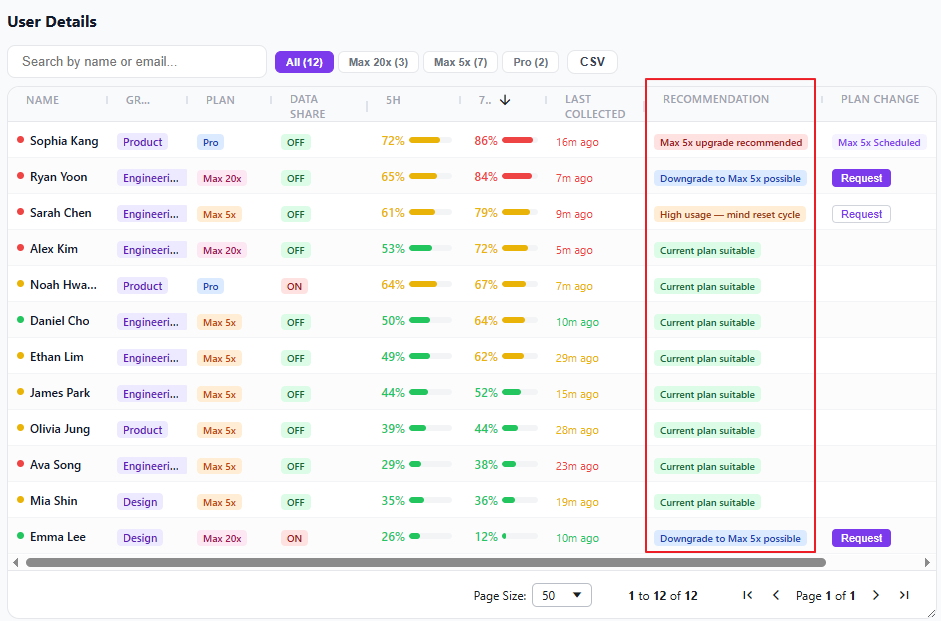Image resolution: width=941 pixels, height=621 pixels.
Task: Click the scrollbar left arrow
Action: [15, 562]
